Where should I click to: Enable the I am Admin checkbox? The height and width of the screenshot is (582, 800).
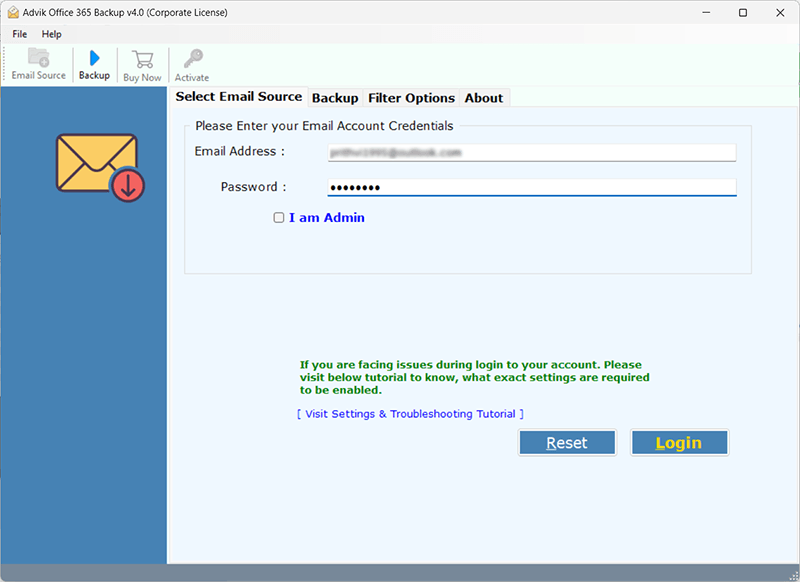coord(279,217)
